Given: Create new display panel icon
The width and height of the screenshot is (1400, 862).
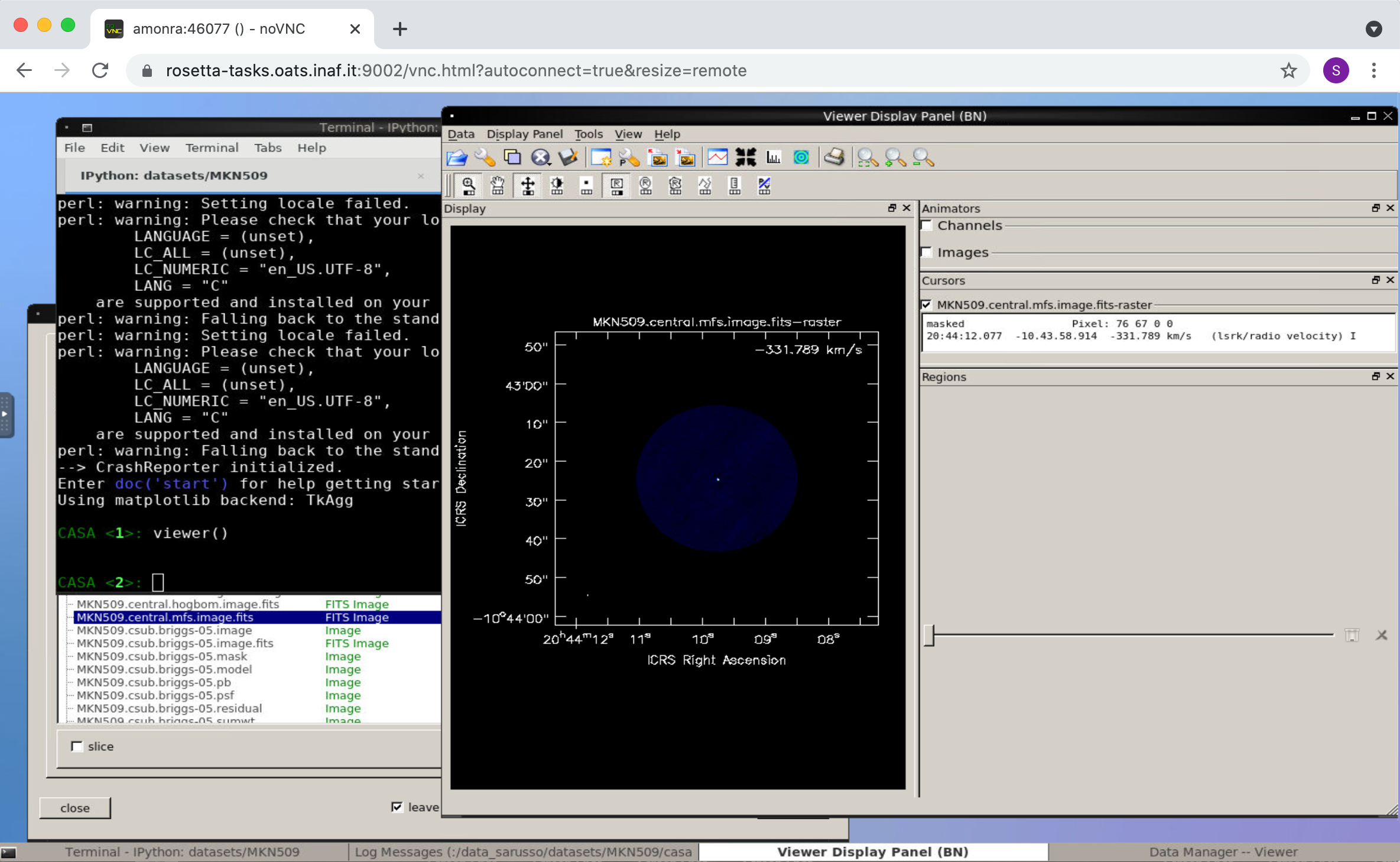Looking at the screenshot, I should [601, 158].
